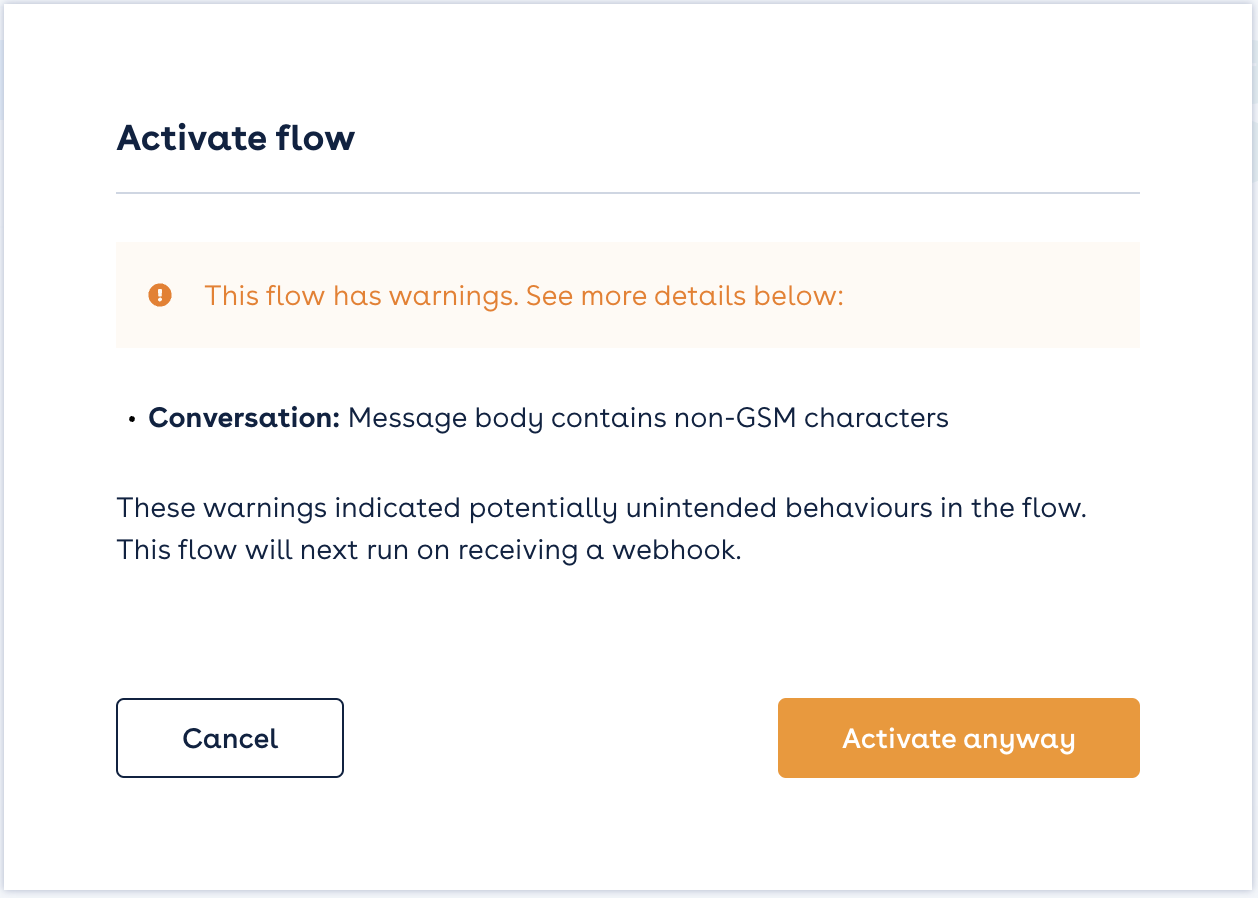Confirm with the Activate anyway button
Viewport: 1258px width, 898px height.
tap(958, 738)
